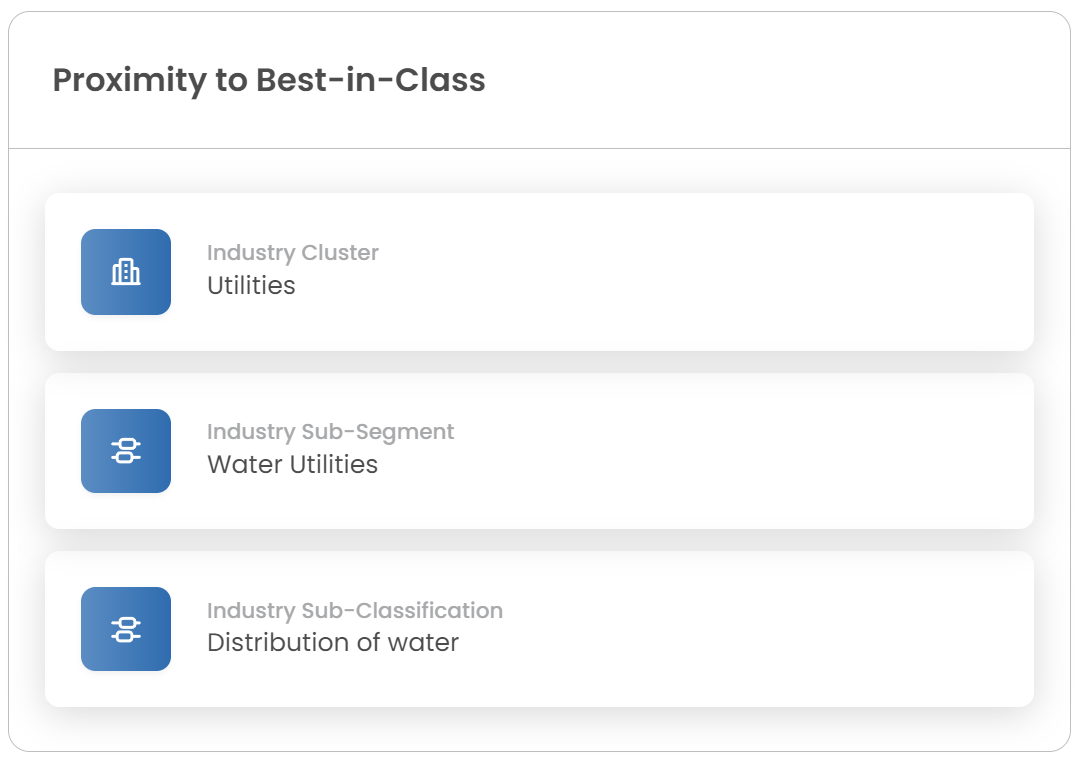This screenshot has height=761, width=1078.
Task: Click the icon beside Industry Sub-Segment
Action: (x=126, y=451)
